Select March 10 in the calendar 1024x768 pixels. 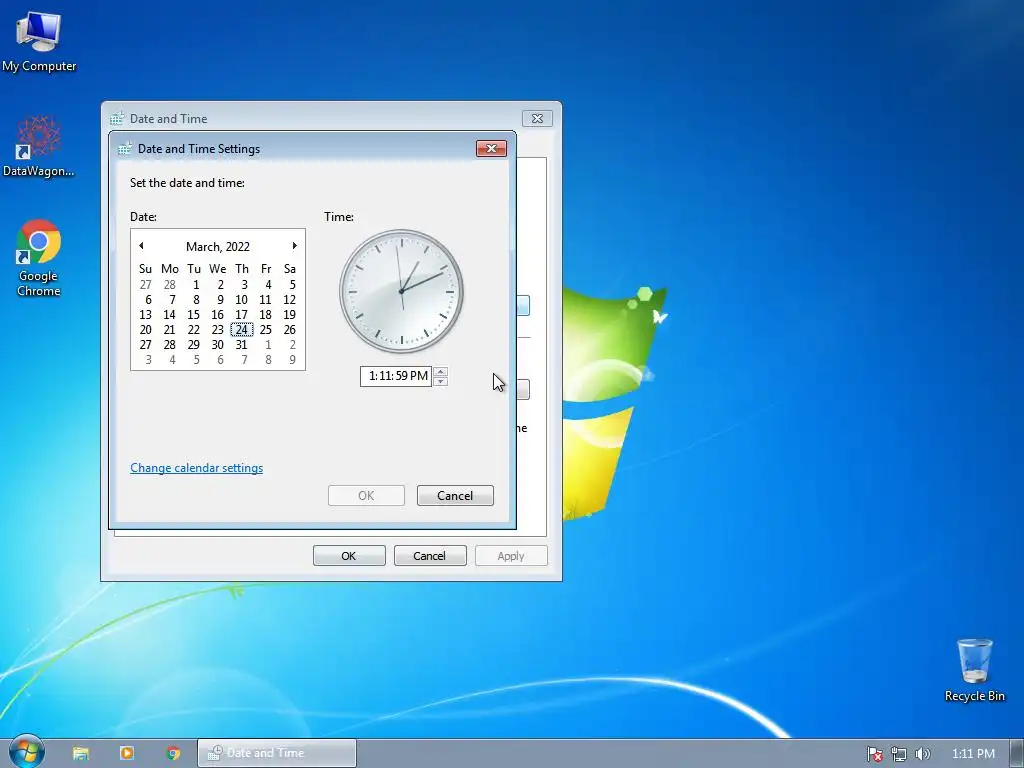click(x=242, y=299)
